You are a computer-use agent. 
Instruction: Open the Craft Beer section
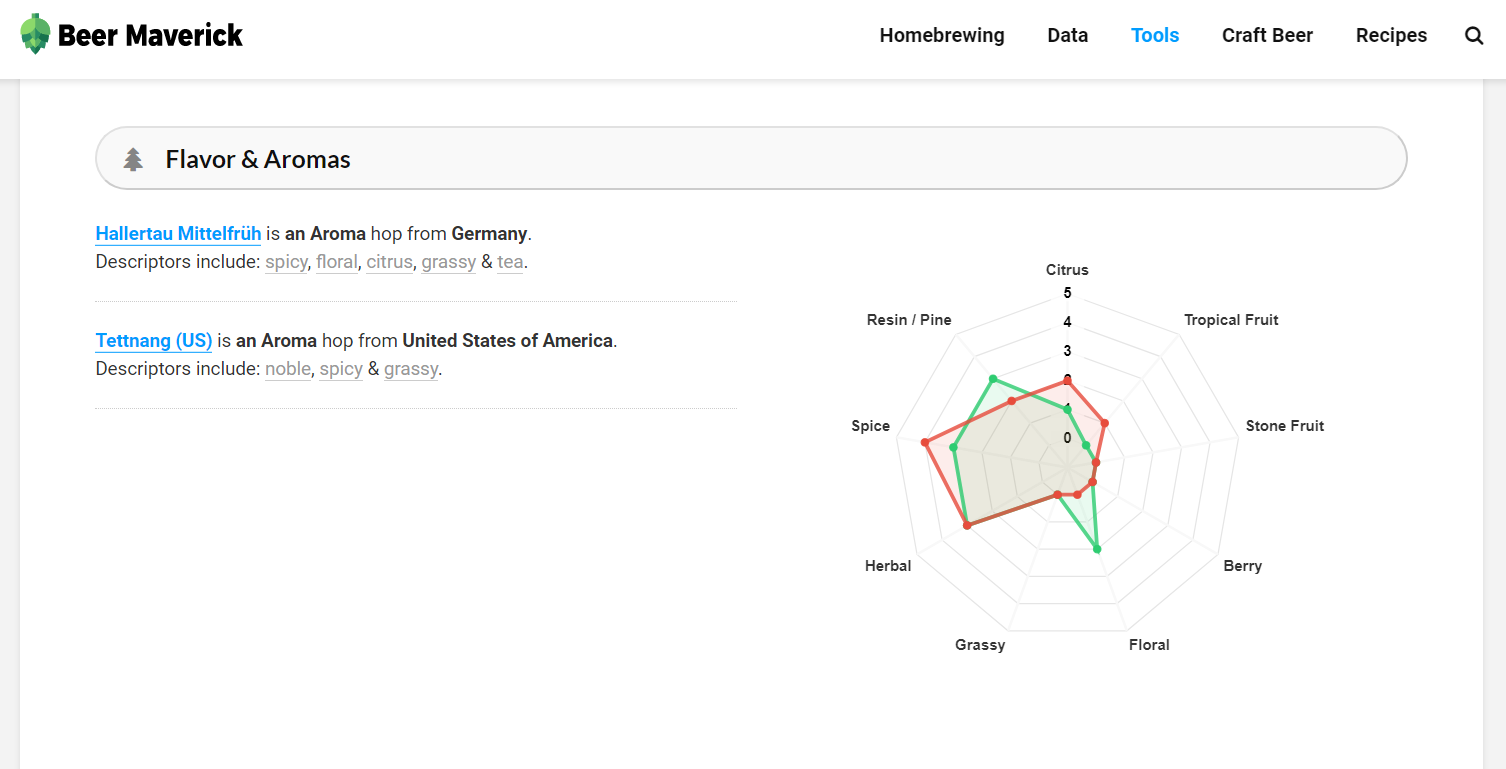[x=1267, y=35]
